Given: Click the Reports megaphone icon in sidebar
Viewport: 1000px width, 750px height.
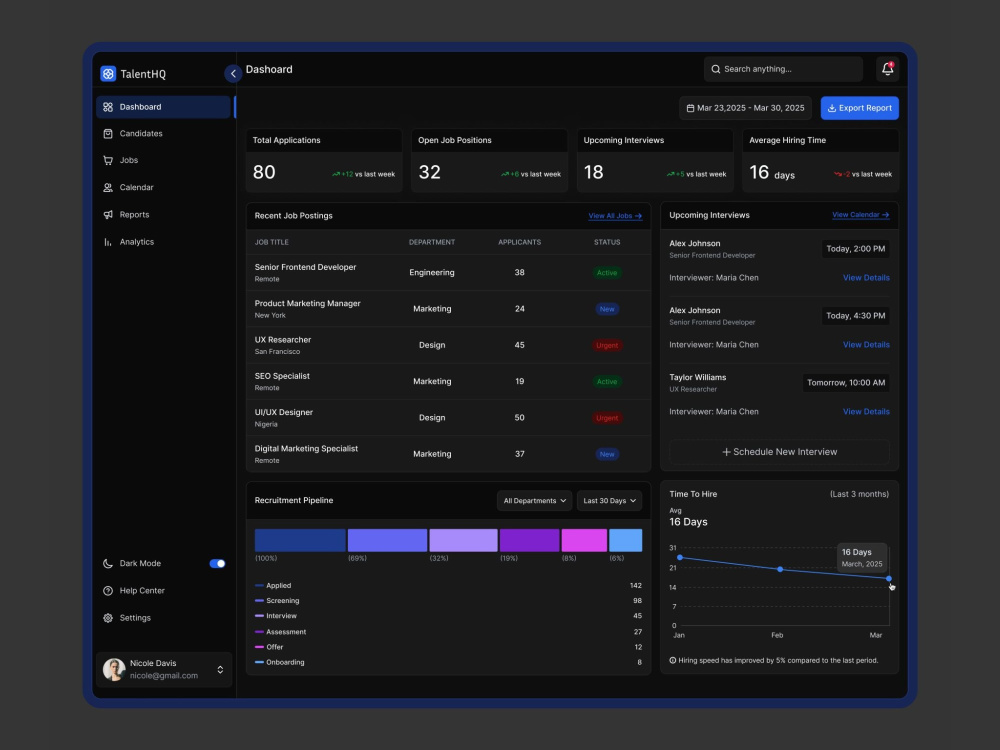Looking at the screenshot, I should coord(108,215).
